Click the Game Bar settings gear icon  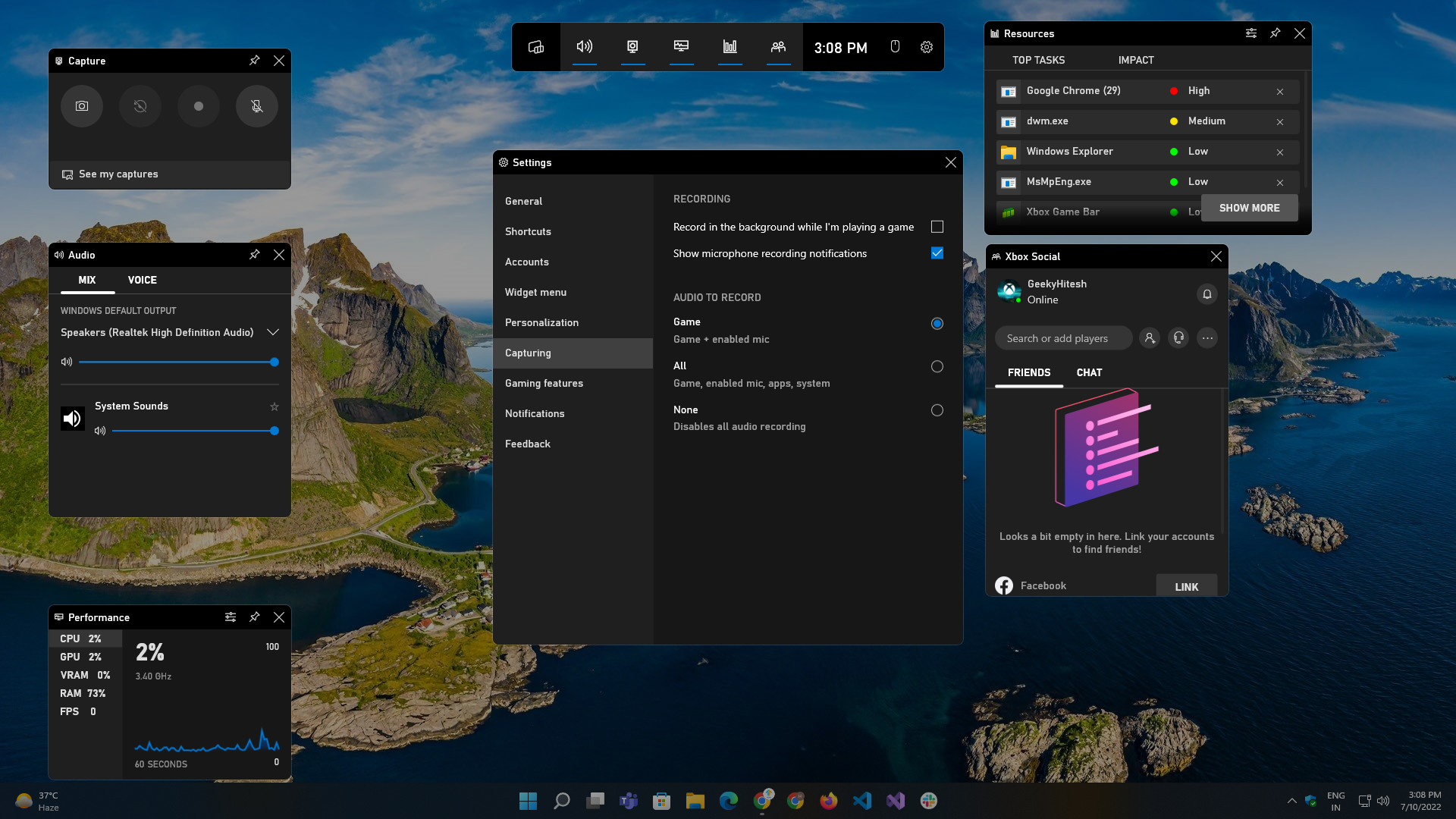[927, 47]
